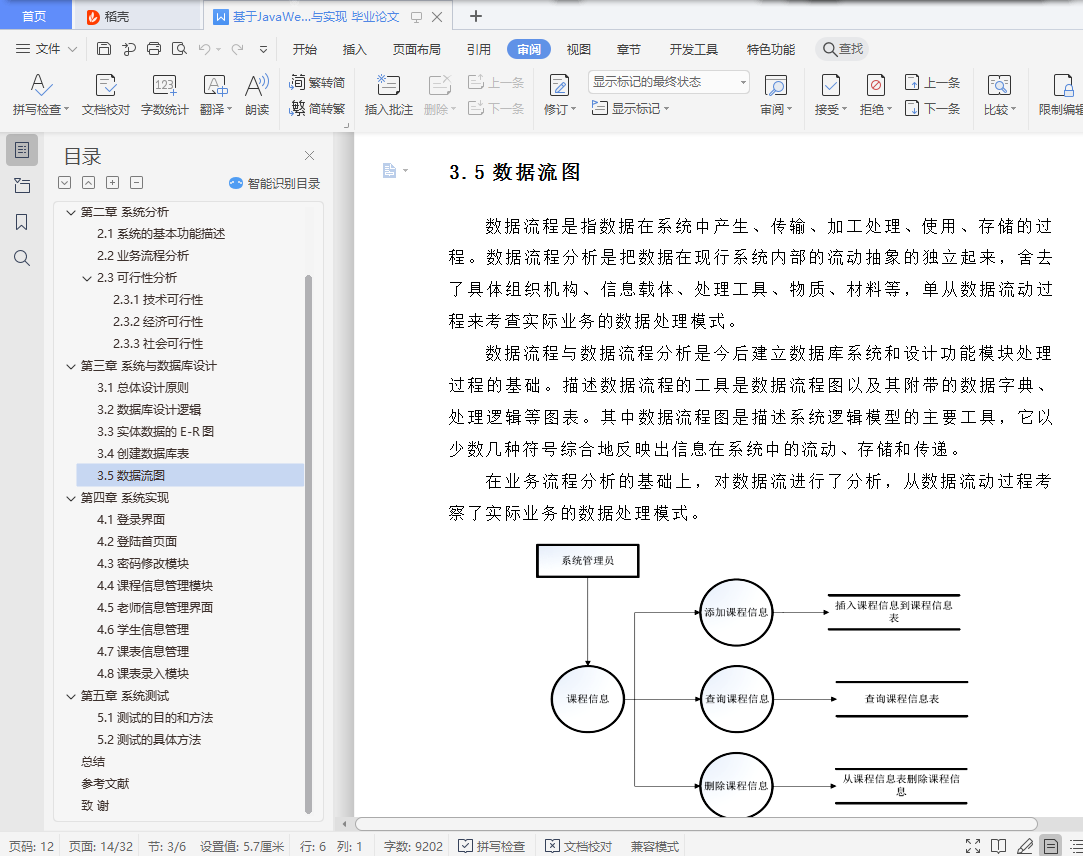1083x856 pixels.
Task: Collapse the 2.3 可行性分析 tree node
Action: [87, 278]
